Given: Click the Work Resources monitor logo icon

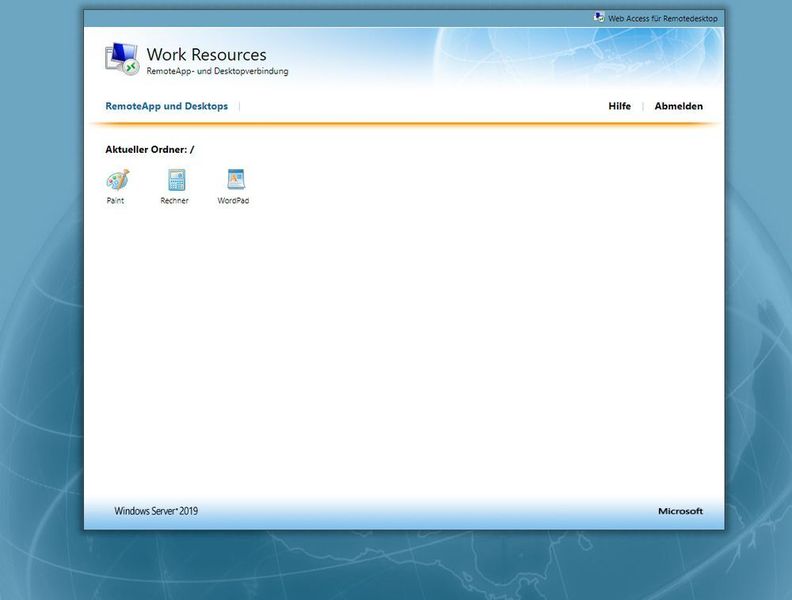Looking at the screenshot, I should point(122,59).
